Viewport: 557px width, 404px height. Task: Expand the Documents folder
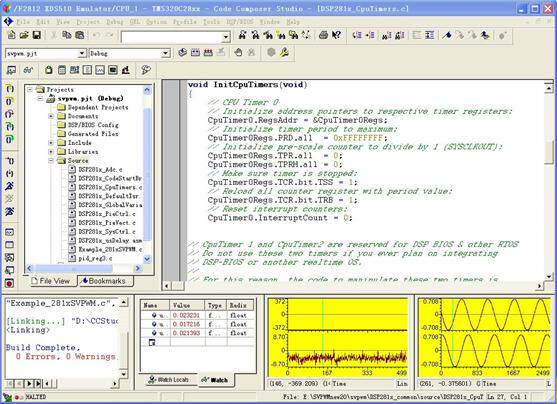click(51, 116)
